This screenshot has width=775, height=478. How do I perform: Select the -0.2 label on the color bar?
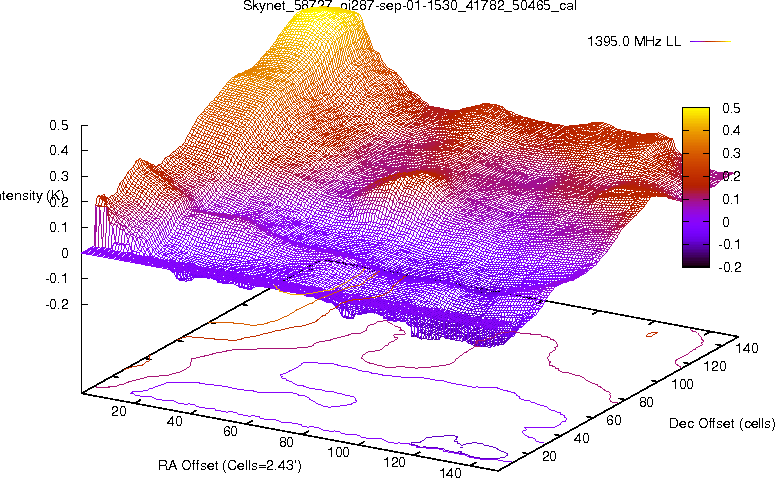(729, 267)
